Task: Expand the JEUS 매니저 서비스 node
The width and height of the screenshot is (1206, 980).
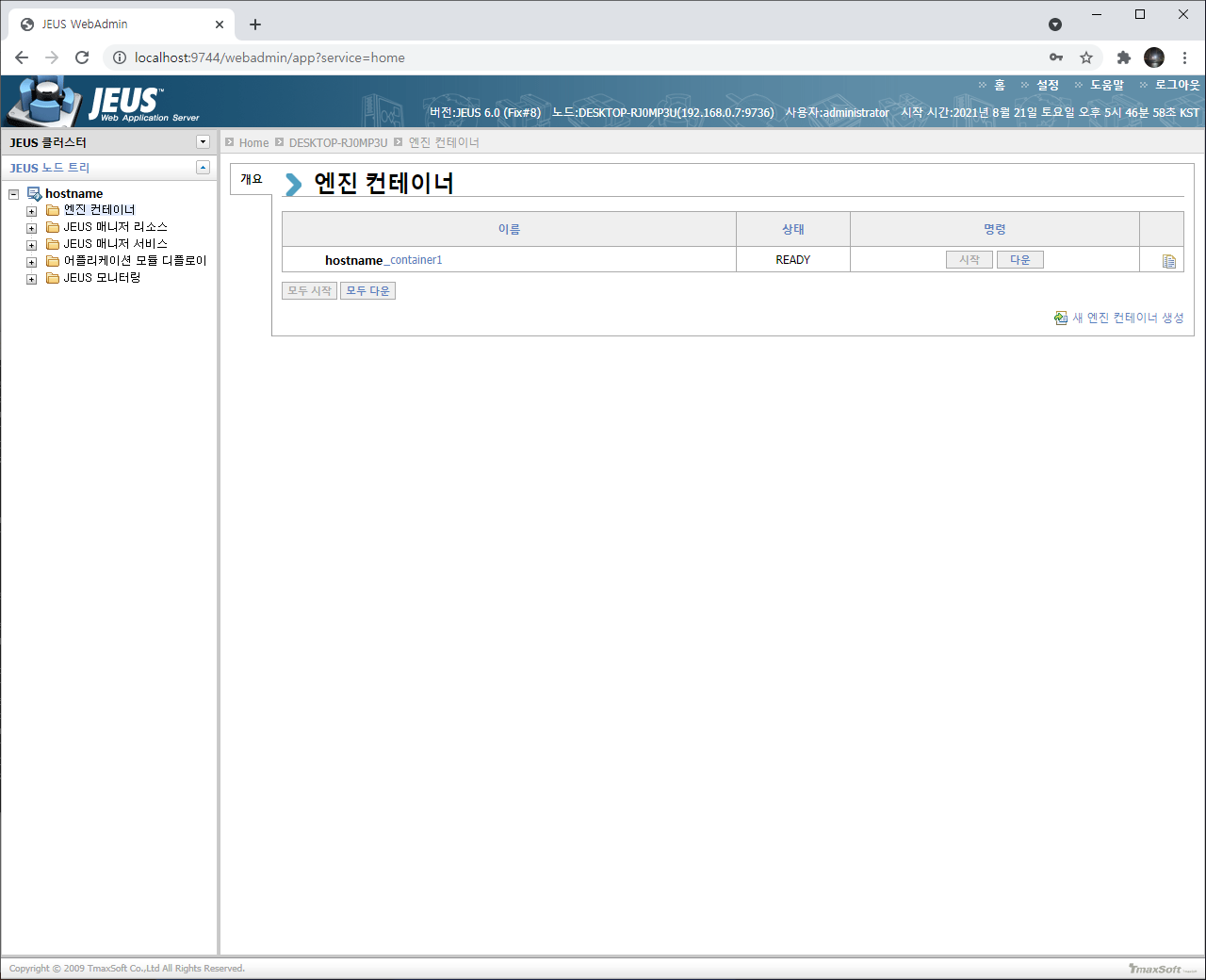Action: (x=31, y=245)
